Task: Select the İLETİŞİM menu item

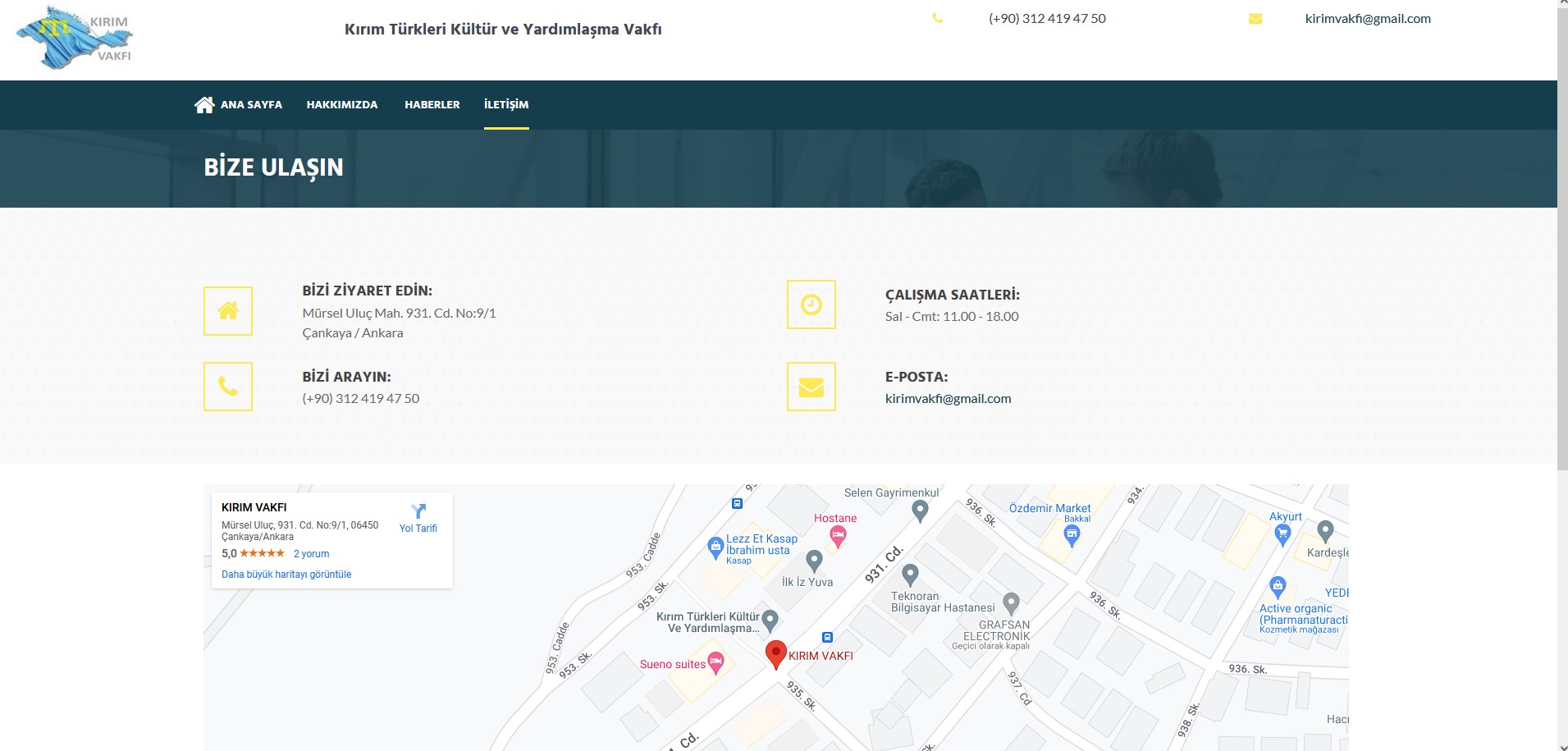Action: (x=506, y=104)
